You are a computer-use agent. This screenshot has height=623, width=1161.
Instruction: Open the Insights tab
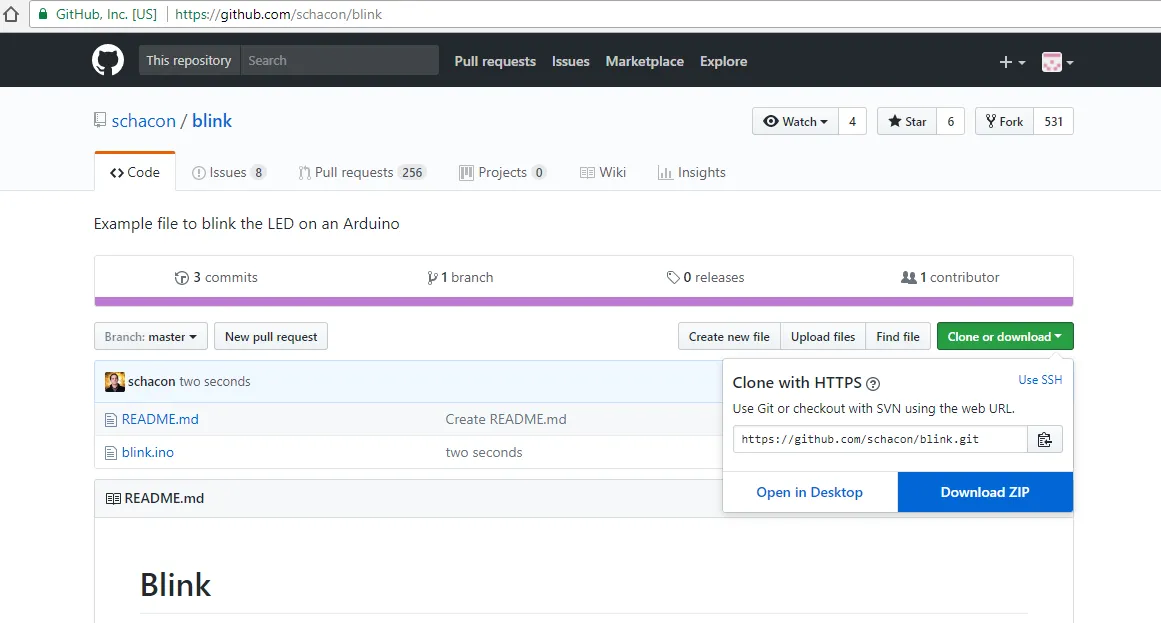pyautogui.click(x=692, y=173)
